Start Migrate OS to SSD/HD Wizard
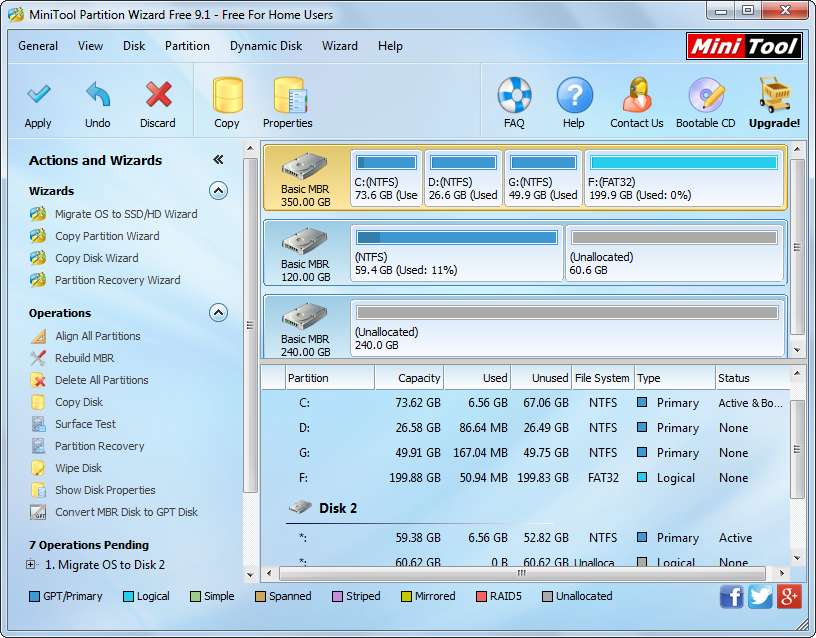 pyautogui.click(x=126, y=214)
